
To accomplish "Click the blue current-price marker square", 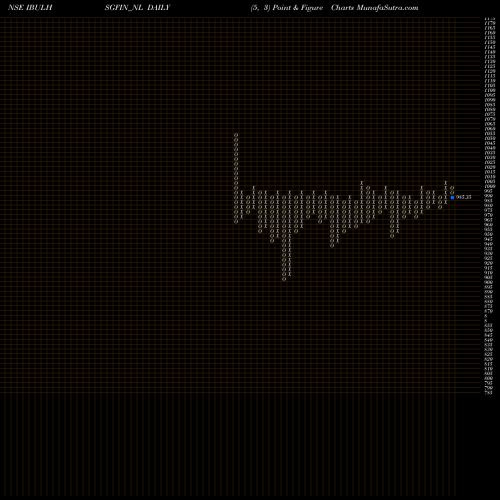I will 452,197.
